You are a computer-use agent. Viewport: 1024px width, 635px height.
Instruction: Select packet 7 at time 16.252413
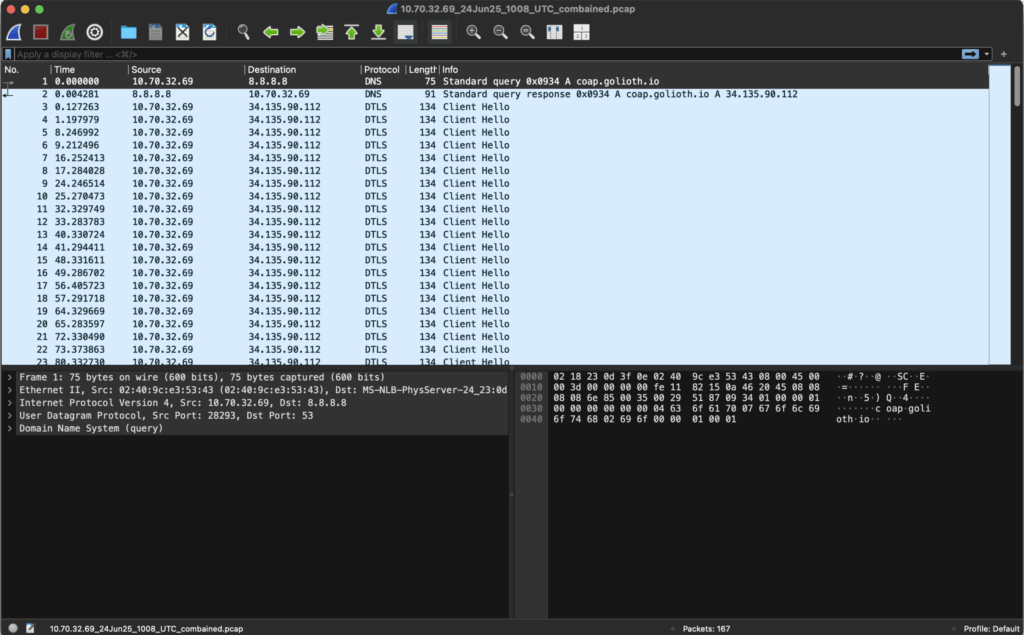[x=495, y=158]
